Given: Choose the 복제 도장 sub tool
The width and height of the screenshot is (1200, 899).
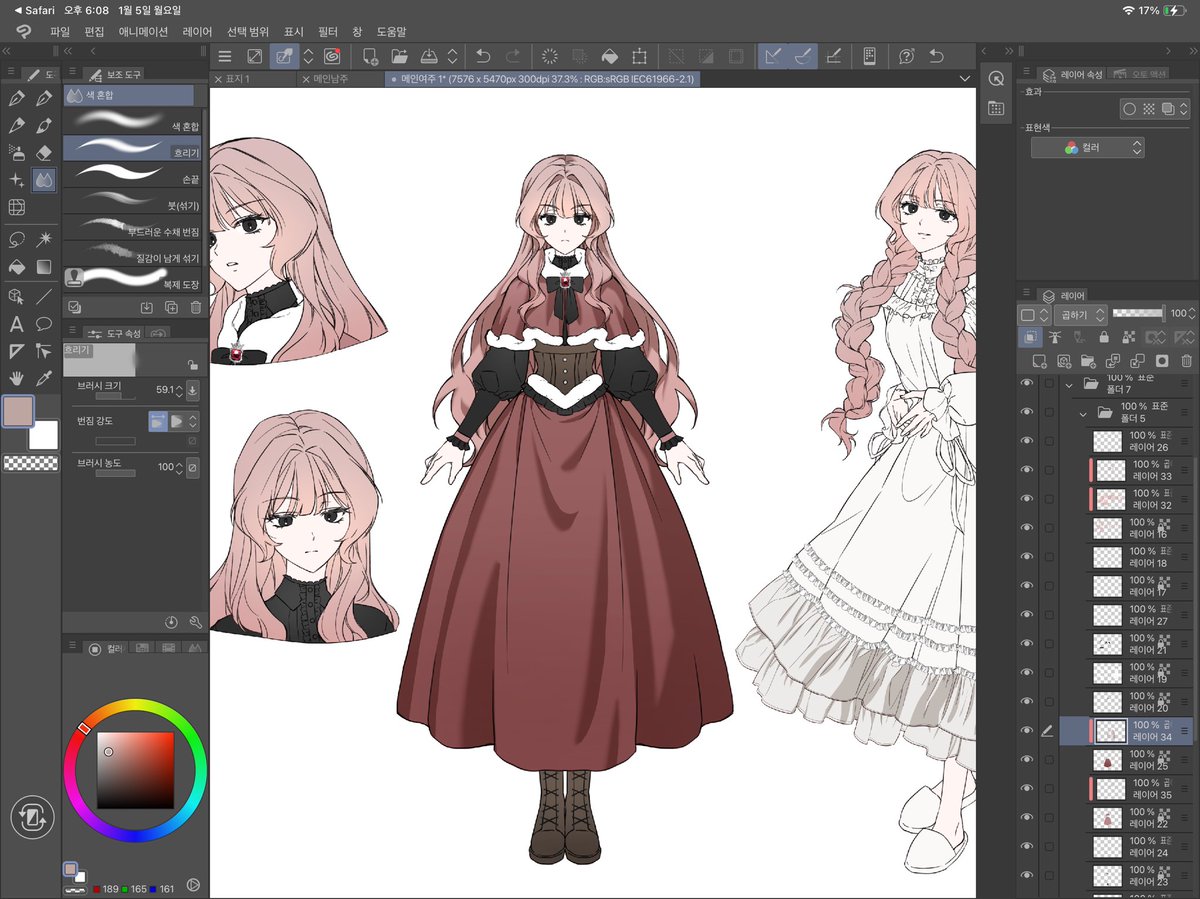Looking at the screenshot, I should 133,278.
